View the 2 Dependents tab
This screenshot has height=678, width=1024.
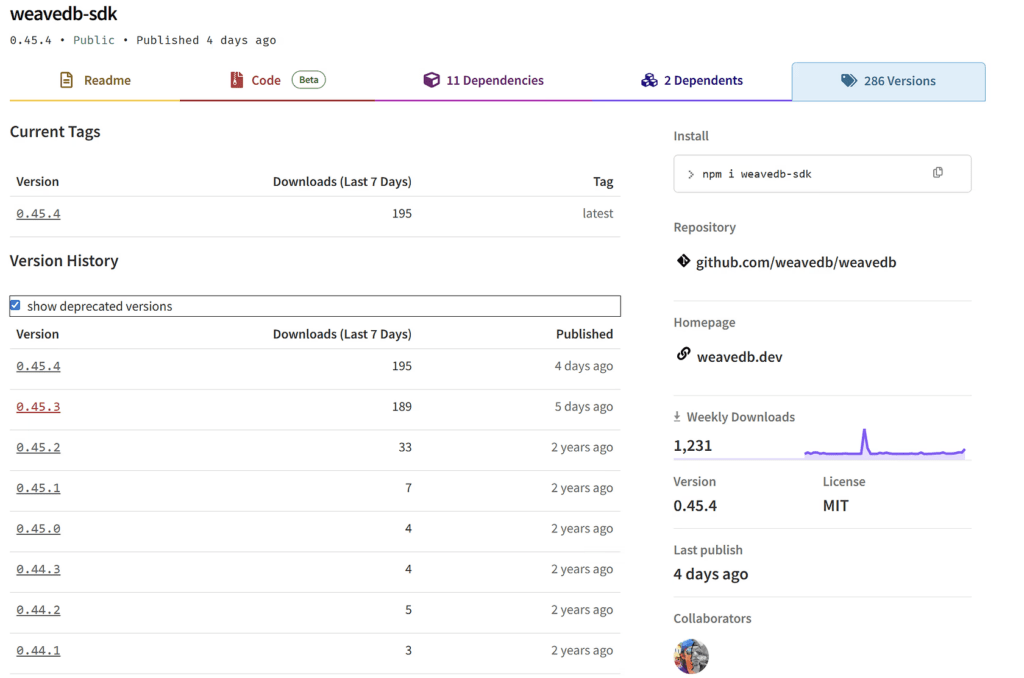coord(692,81)
